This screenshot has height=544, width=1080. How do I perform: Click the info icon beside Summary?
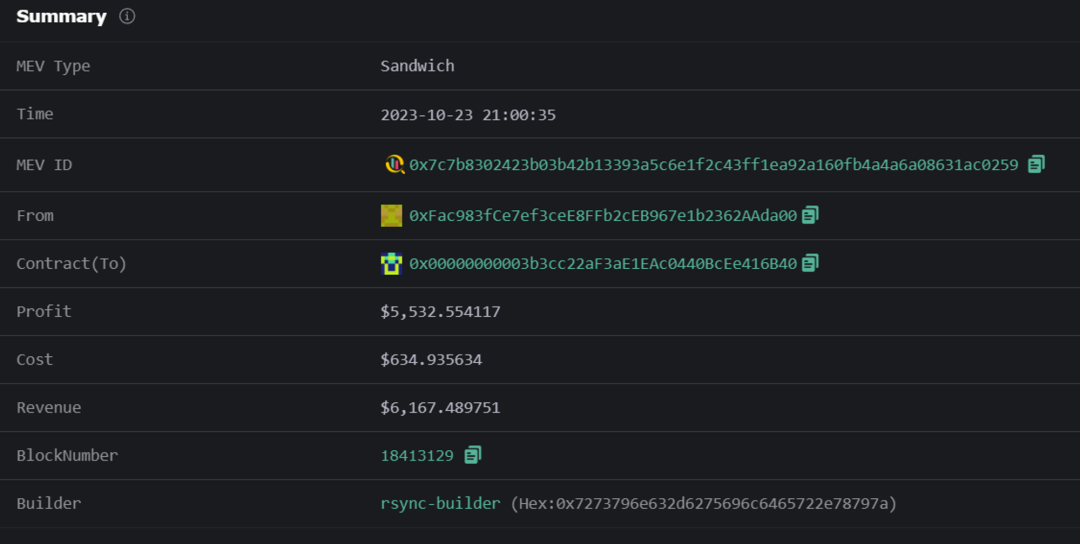[127, 17]
